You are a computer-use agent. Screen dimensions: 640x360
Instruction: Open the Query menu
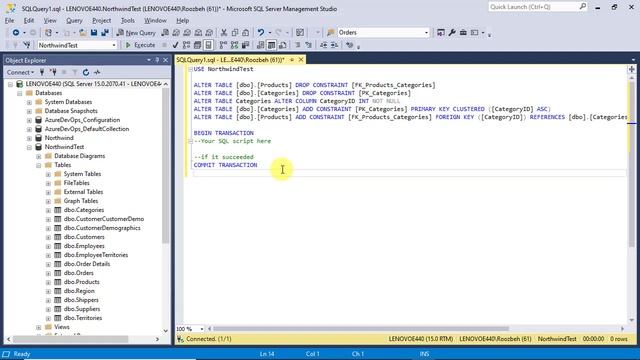74,20
